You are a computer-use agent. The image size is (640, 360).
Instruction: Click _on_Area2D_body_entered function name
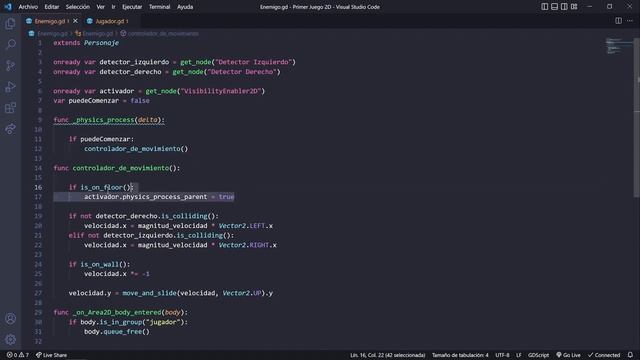117,312
